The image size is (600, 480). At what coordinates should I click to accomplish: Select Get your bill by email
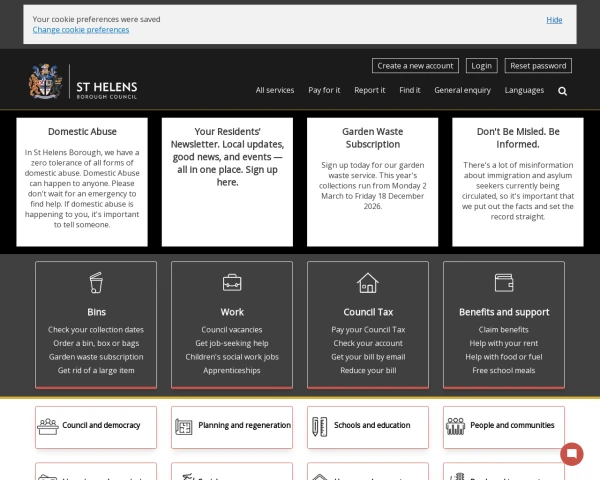click(x=368, y=357)
